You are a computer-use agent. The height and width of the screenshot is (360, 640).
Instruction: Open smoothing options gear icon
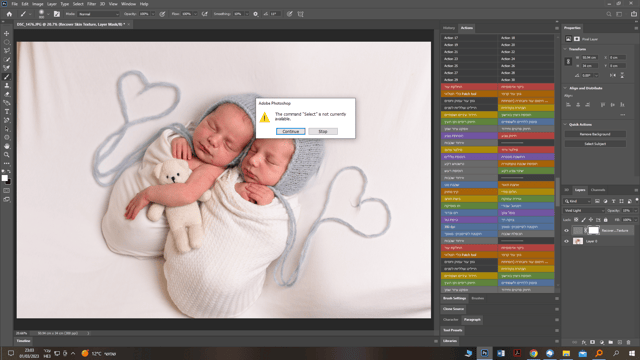[x=256, y=14]
